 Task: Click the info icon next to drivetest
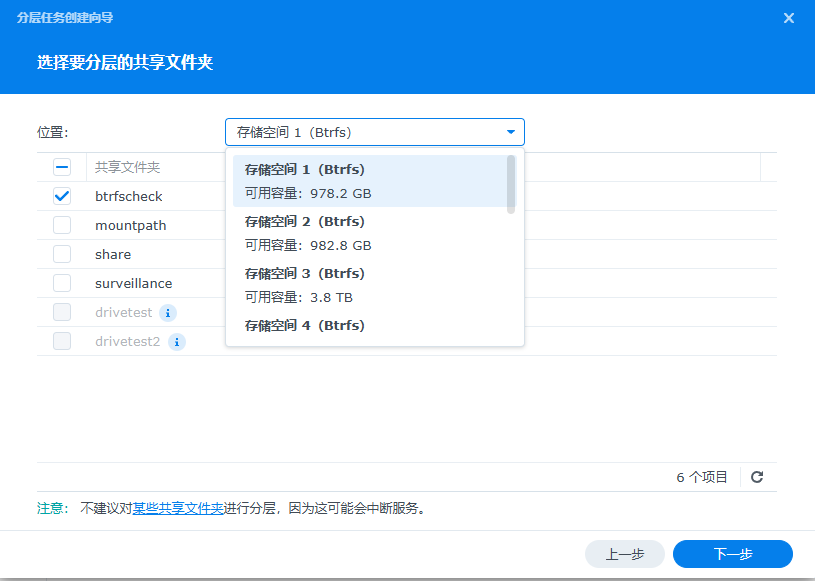pos(168,313)
